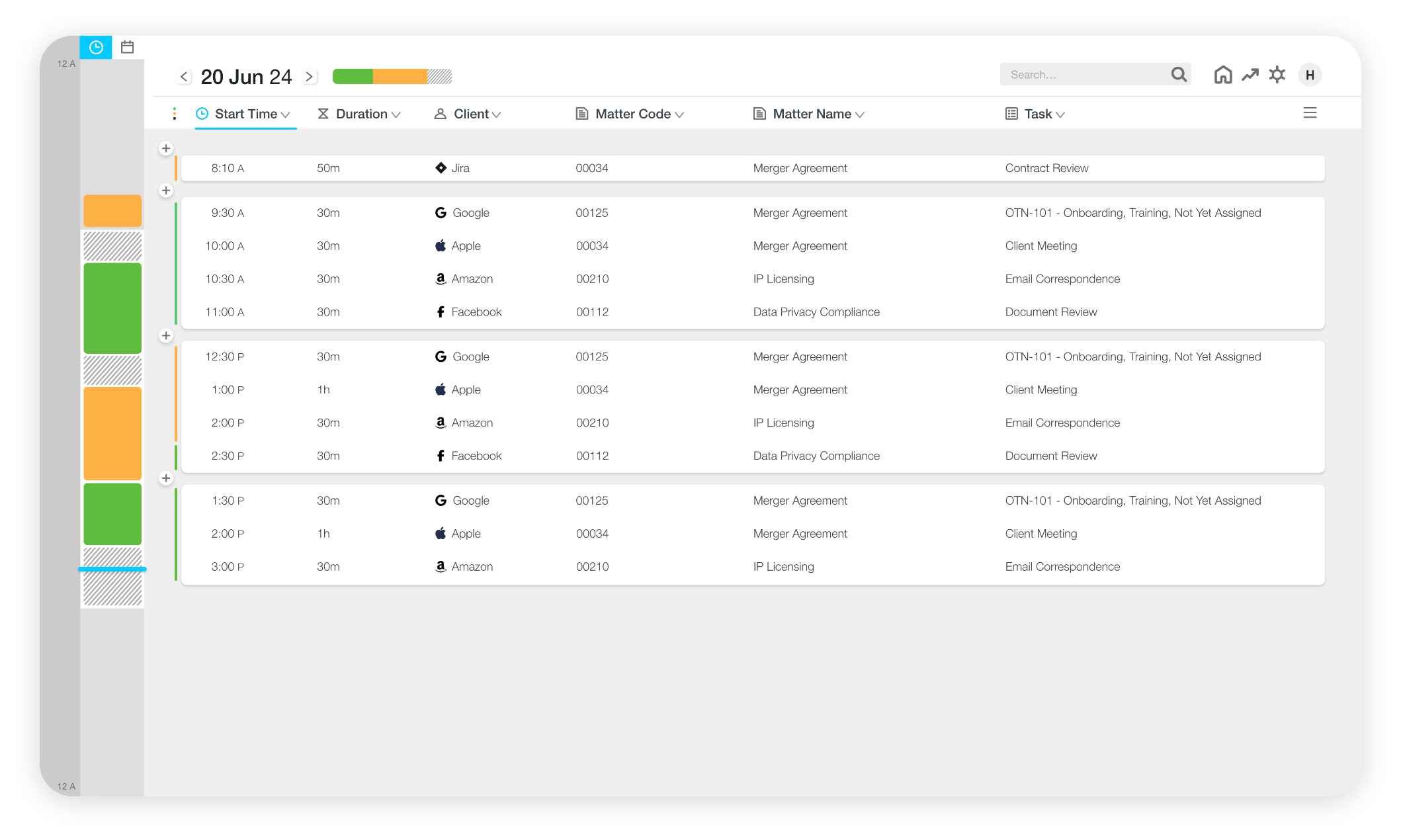Open the settings gear
This screenshot has width=1401, height=840.
click(x=1277, y=75)
